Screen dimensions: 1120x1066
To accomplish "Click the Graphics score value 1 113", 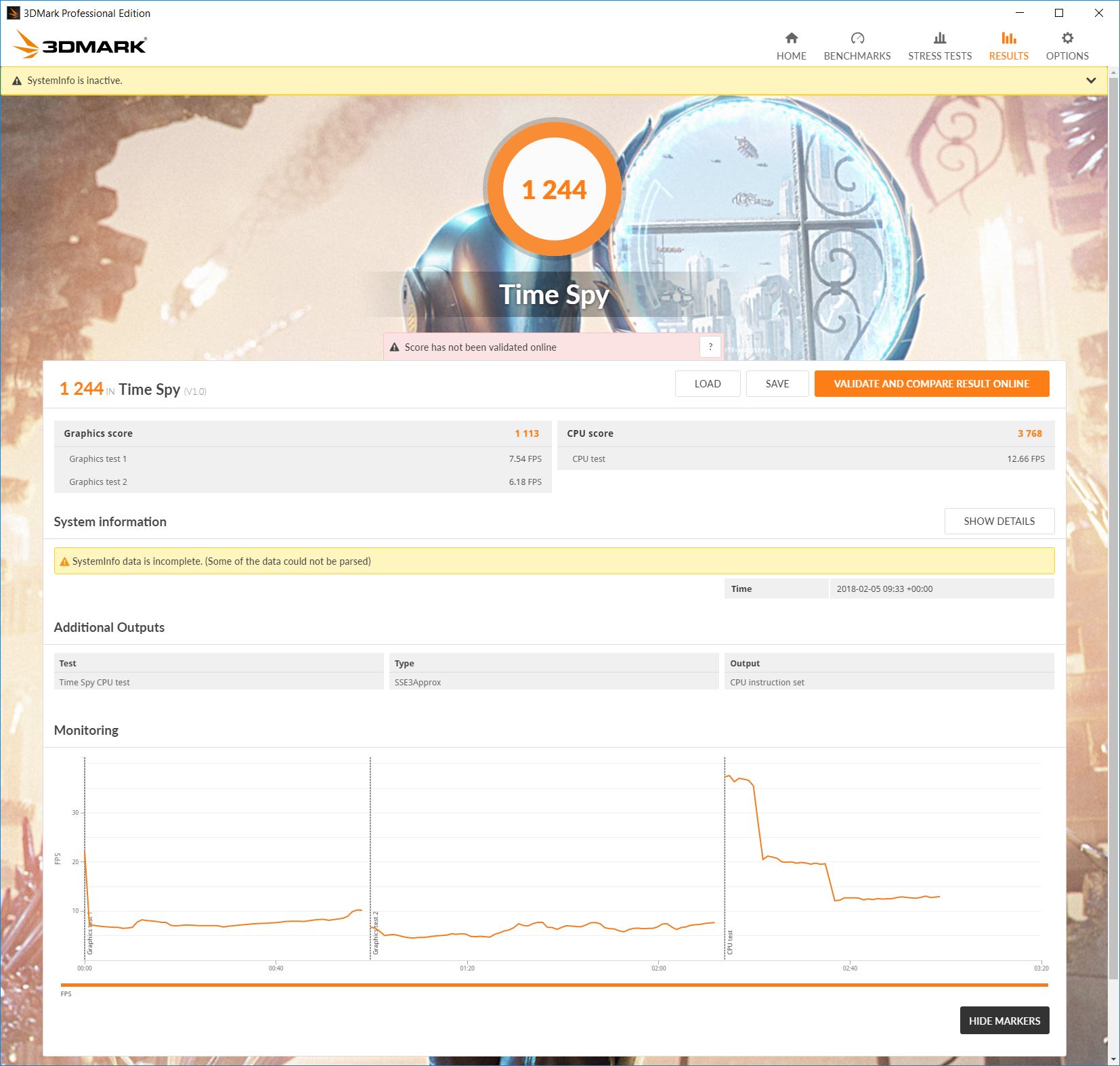I will point(527,433).
